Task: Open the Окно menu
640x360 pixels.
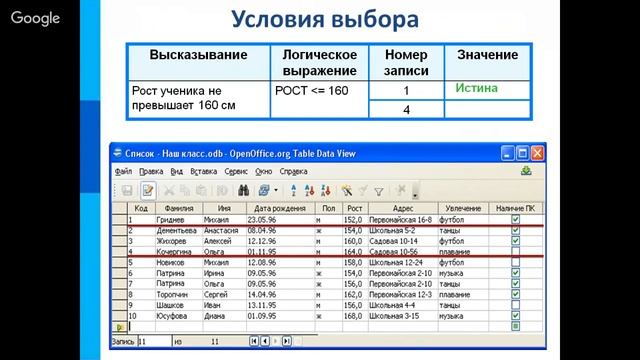Action: pos(264,171)
